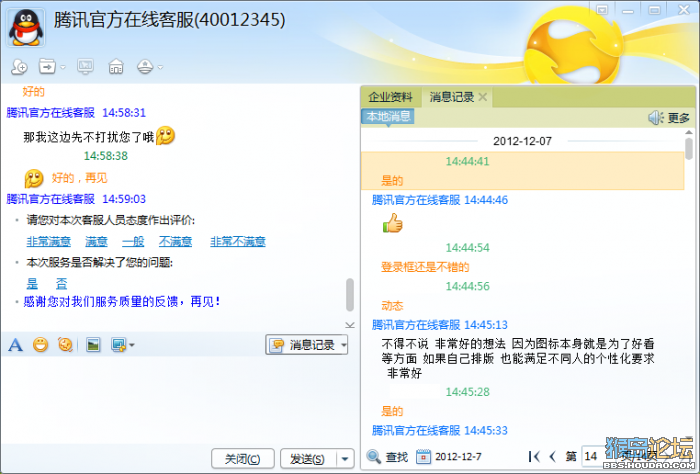
Task: Expand the 消息记录 button dropdown arrow
Action: tap(344, 345)
